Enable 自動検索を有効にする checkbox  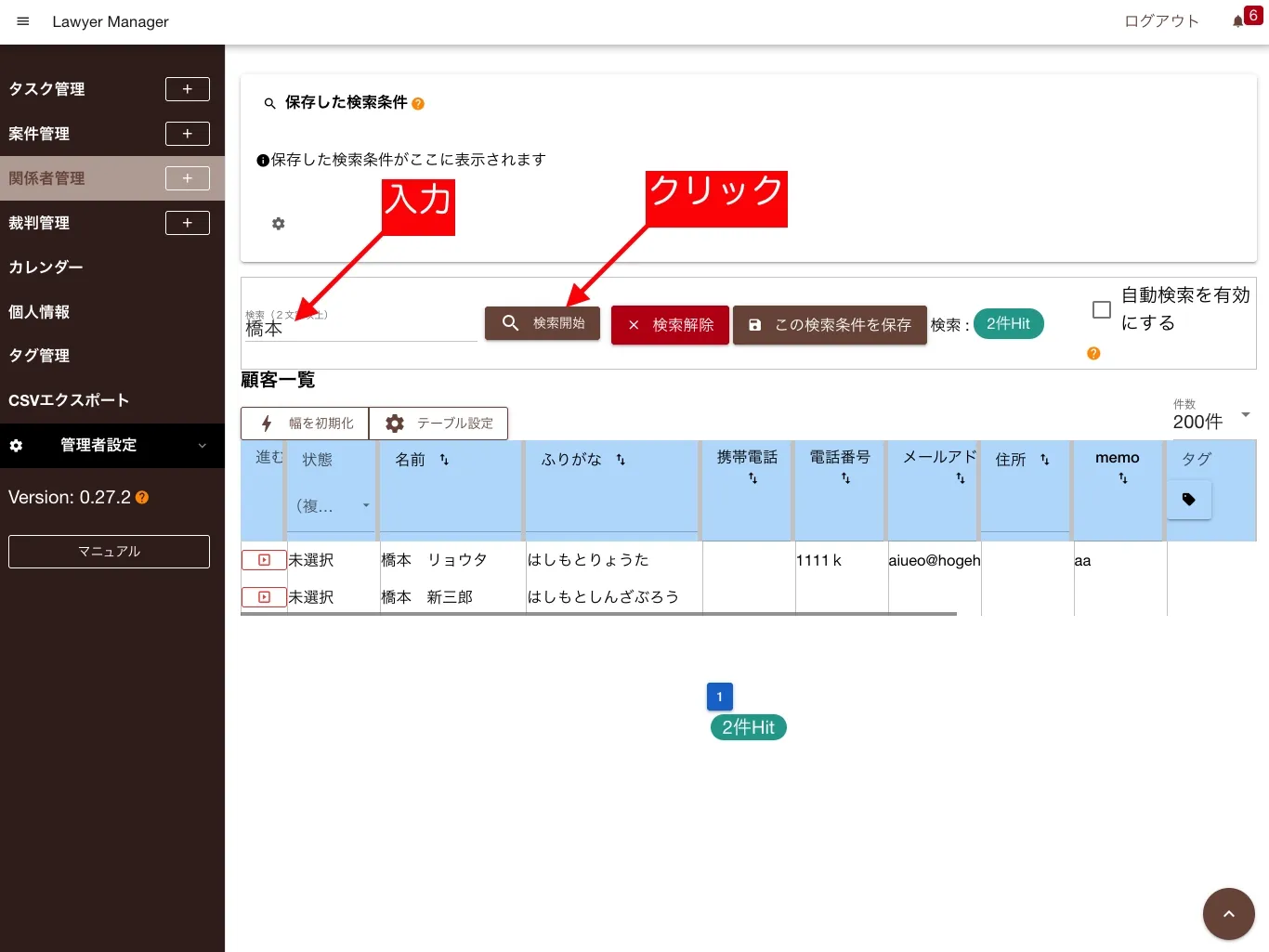point(1102,309)
